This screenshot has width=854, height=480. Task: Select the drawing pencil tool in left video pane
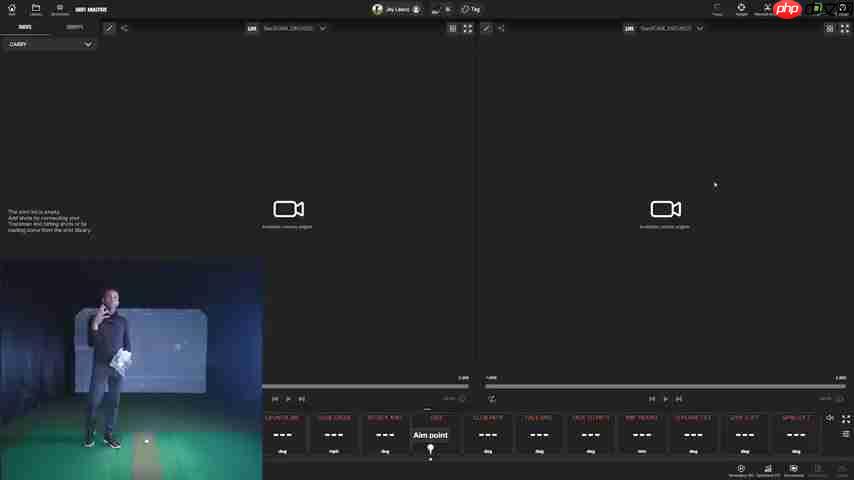[x=109, y=28]
